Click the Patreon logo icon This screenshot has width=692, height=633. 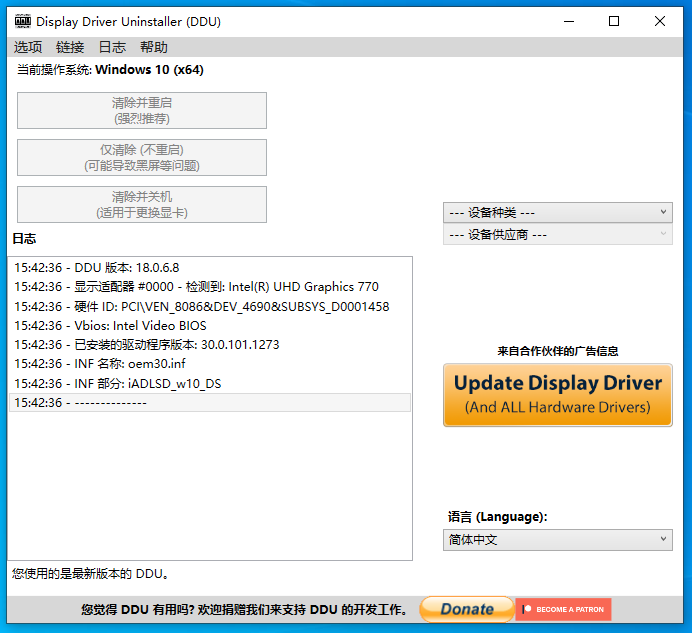[x=526, y=609]
